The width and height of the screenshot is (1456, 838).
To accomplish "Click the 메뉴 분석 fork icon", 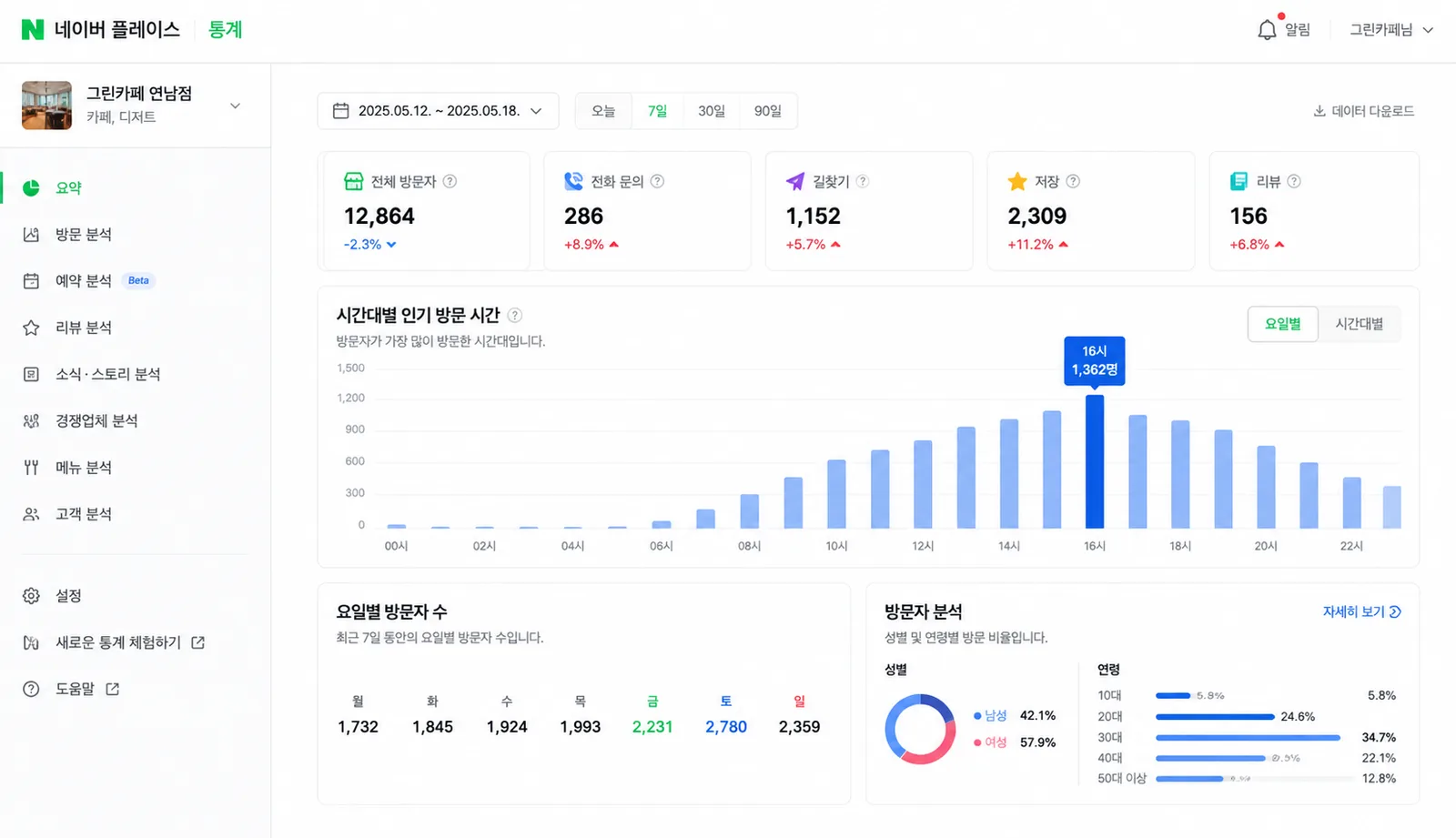I will 31,468.
